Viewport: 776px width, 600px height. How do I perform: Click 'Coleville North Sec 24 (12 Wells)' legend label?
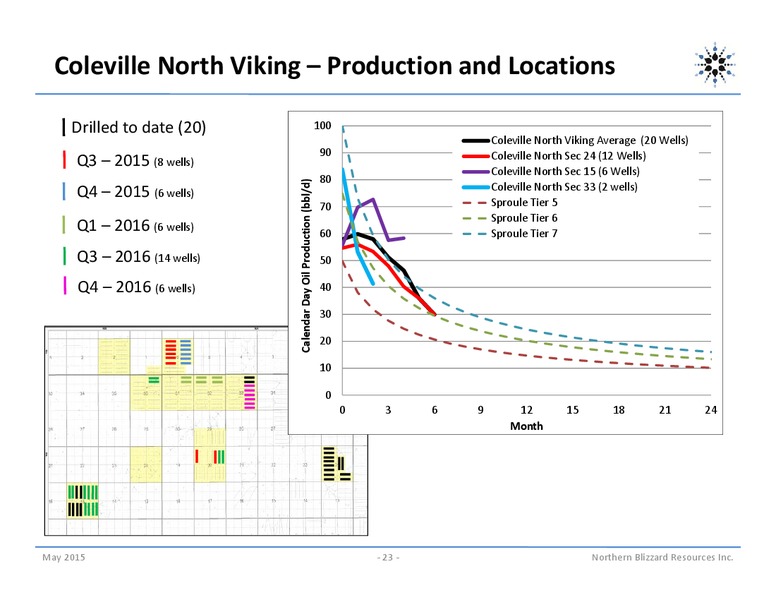(x=568, y=156)
